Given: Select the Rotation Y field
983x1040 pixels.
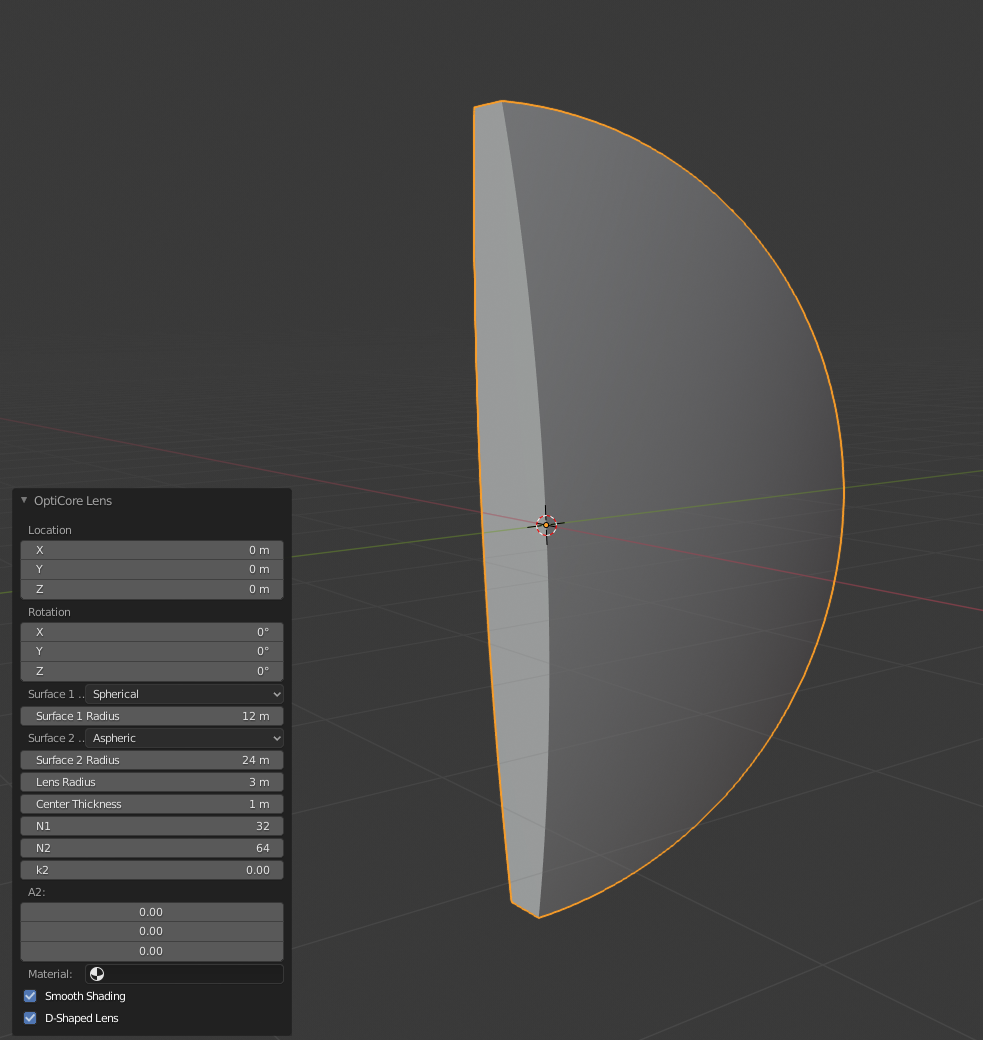Looking at the screenshot, I should [152, 651].
